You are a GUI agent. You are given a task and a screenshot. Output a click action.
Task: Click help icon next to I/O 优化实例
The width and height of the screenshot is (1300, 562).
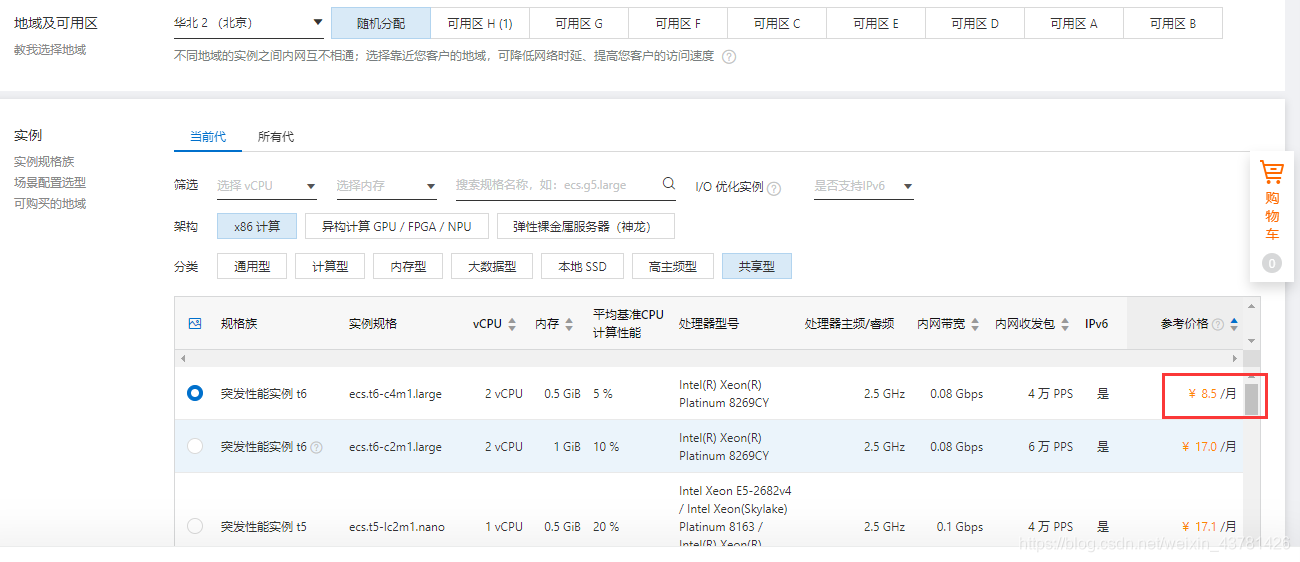tap(774, 188)
